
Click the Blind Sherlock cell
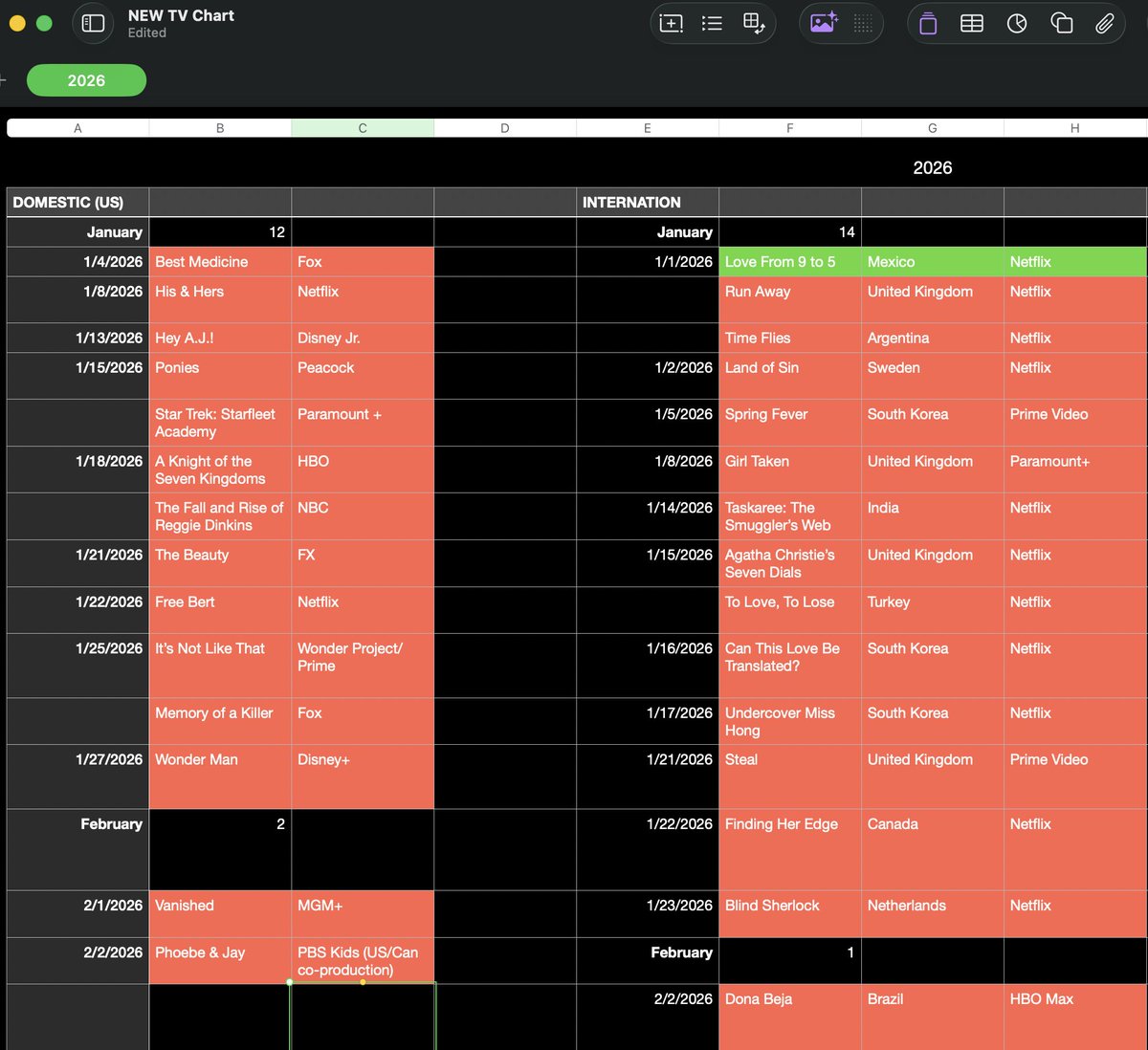click(x=790, y=913)
